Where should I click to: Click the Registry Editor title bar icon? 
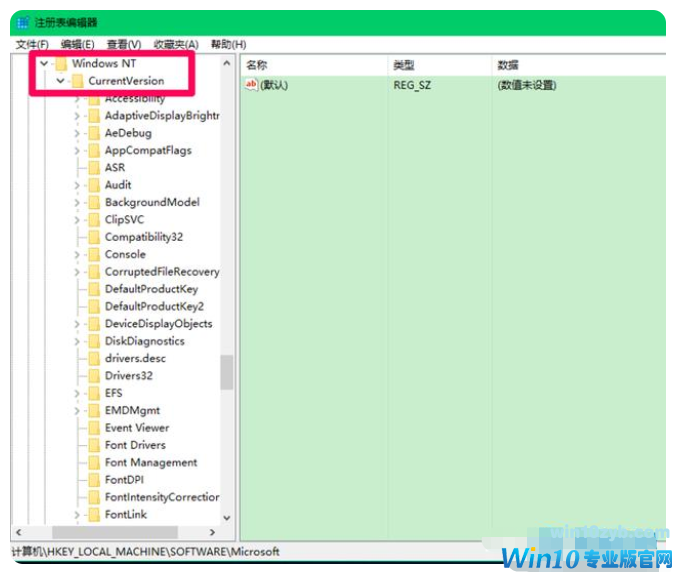(22, 22)
